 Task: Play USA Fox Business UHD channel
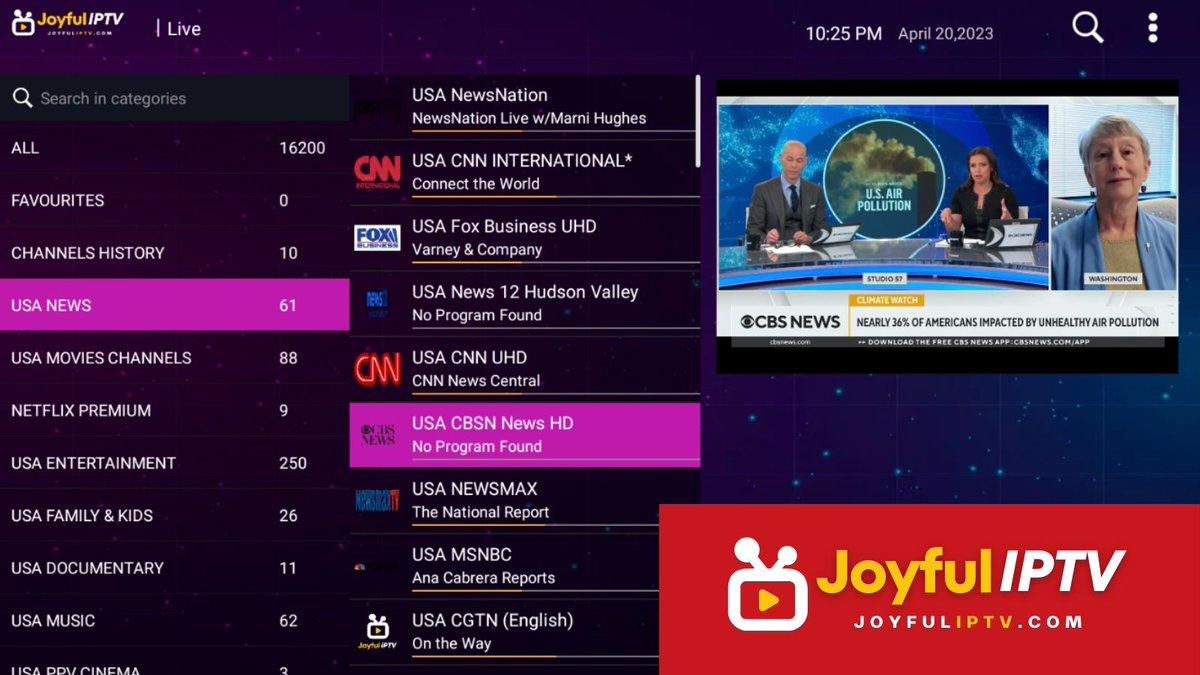pyautogui.click(x=523, y=238)
